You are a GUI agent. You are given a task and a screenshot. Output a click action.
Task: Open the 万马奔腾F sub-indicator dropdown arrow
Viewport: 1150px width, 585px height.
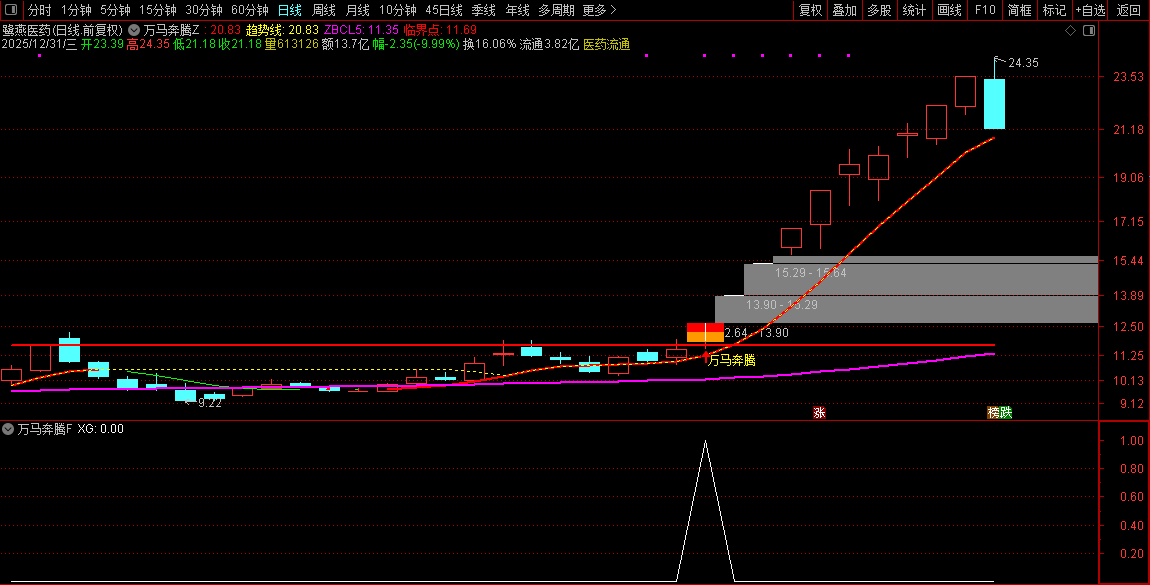pos(8,429)
